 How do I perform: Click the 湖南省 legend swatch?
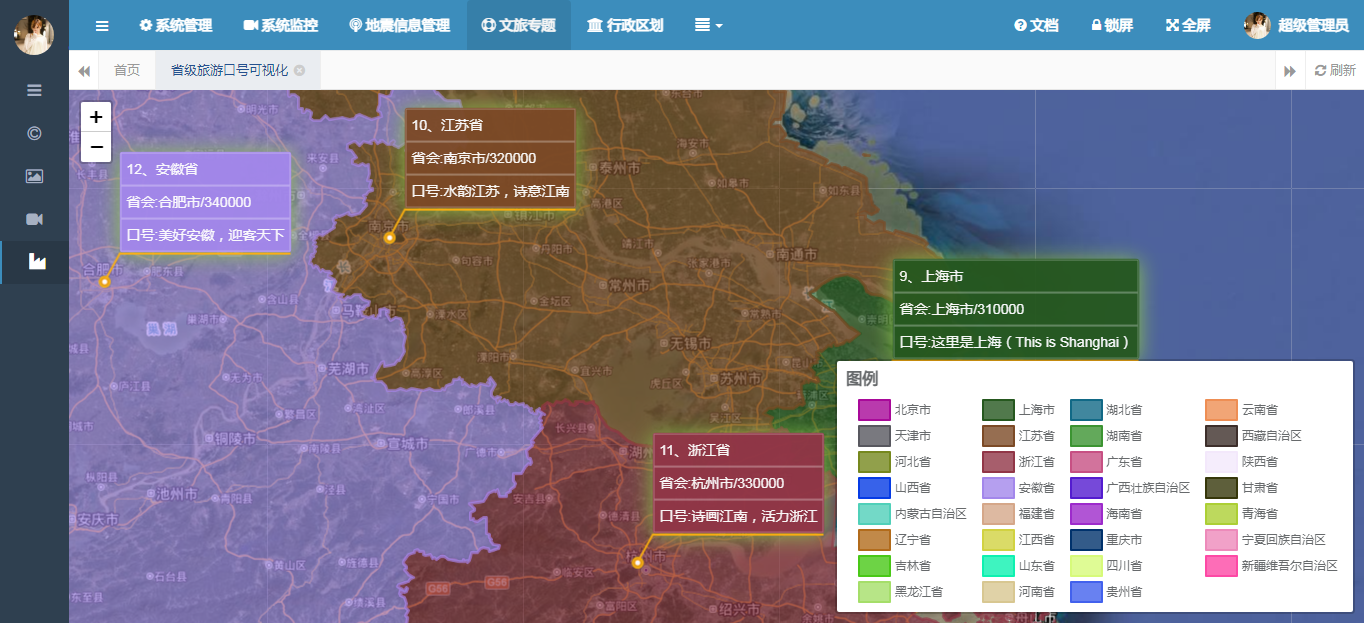tap(1086, 436)
